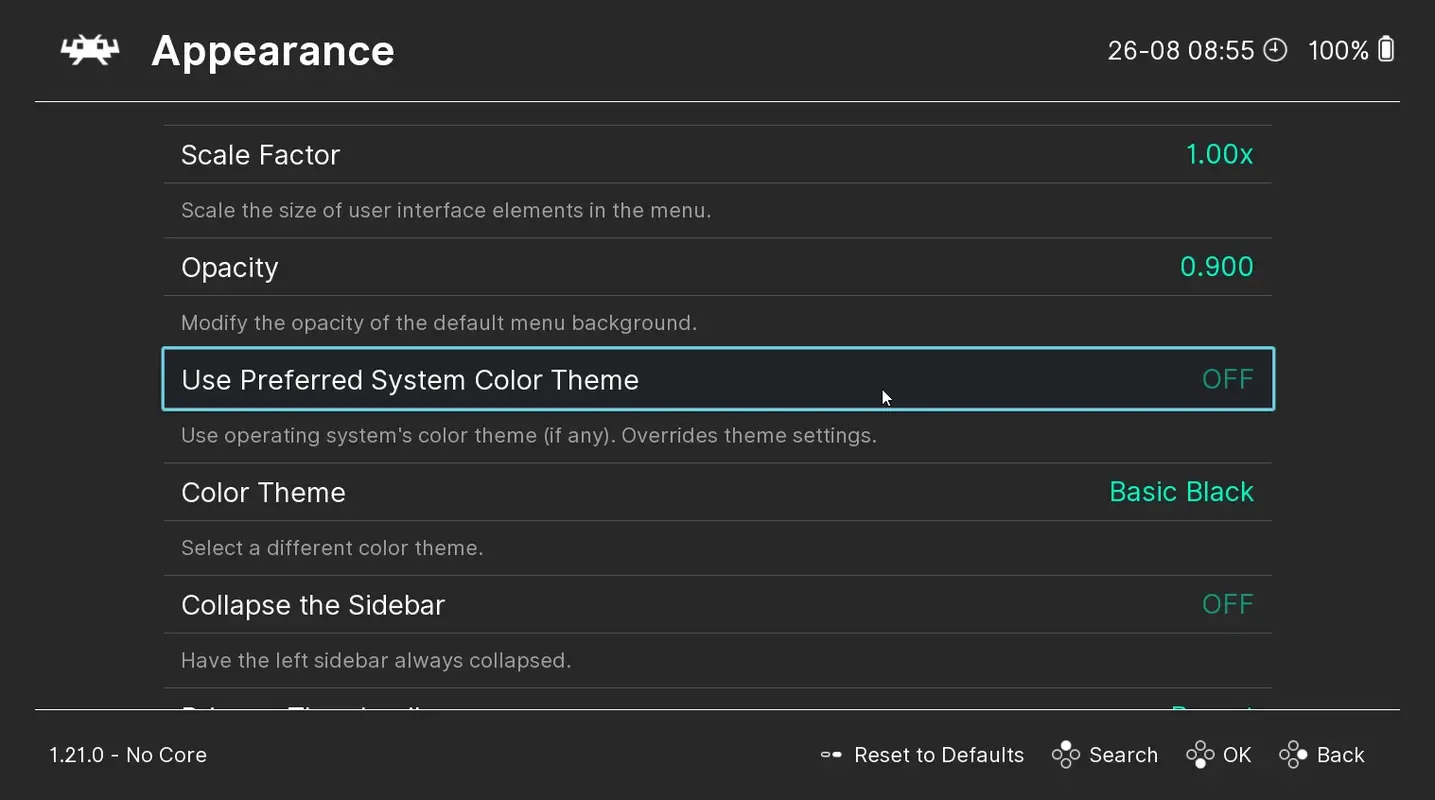Adjust the Opacity 0.900 value
This screenshot has width=1435, height=800.
[x=1216, y=267]
